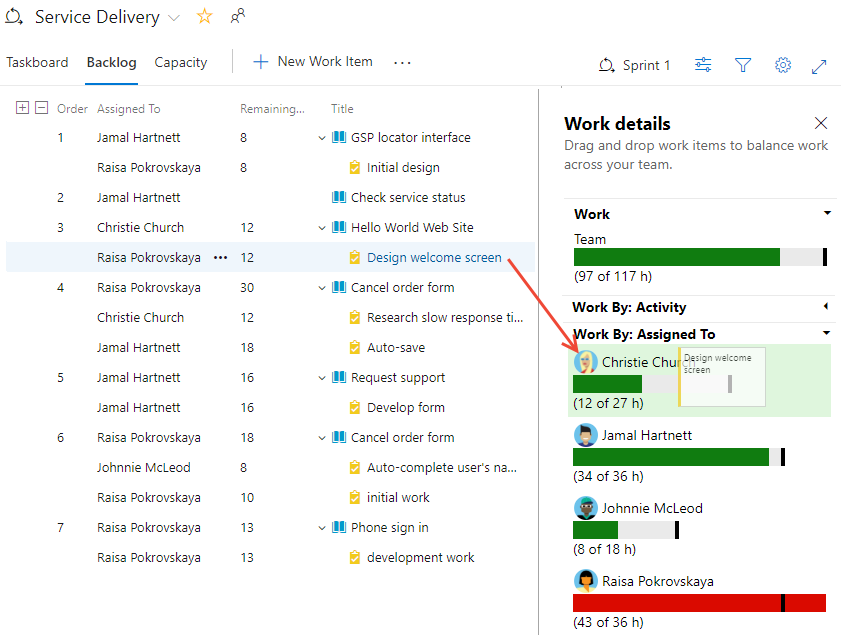The height and width of the screenshot is (635, 841).
Task: Click the Azure Boards sprint icon top left
Action: pos(14,16)
